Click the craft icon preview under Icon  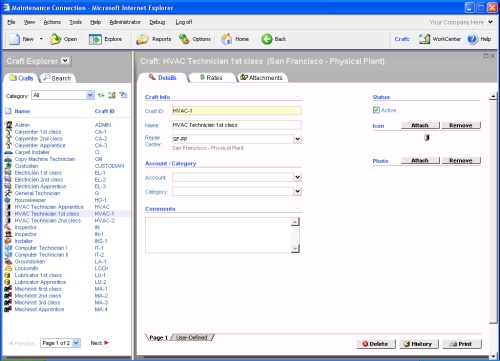(426, 137)
